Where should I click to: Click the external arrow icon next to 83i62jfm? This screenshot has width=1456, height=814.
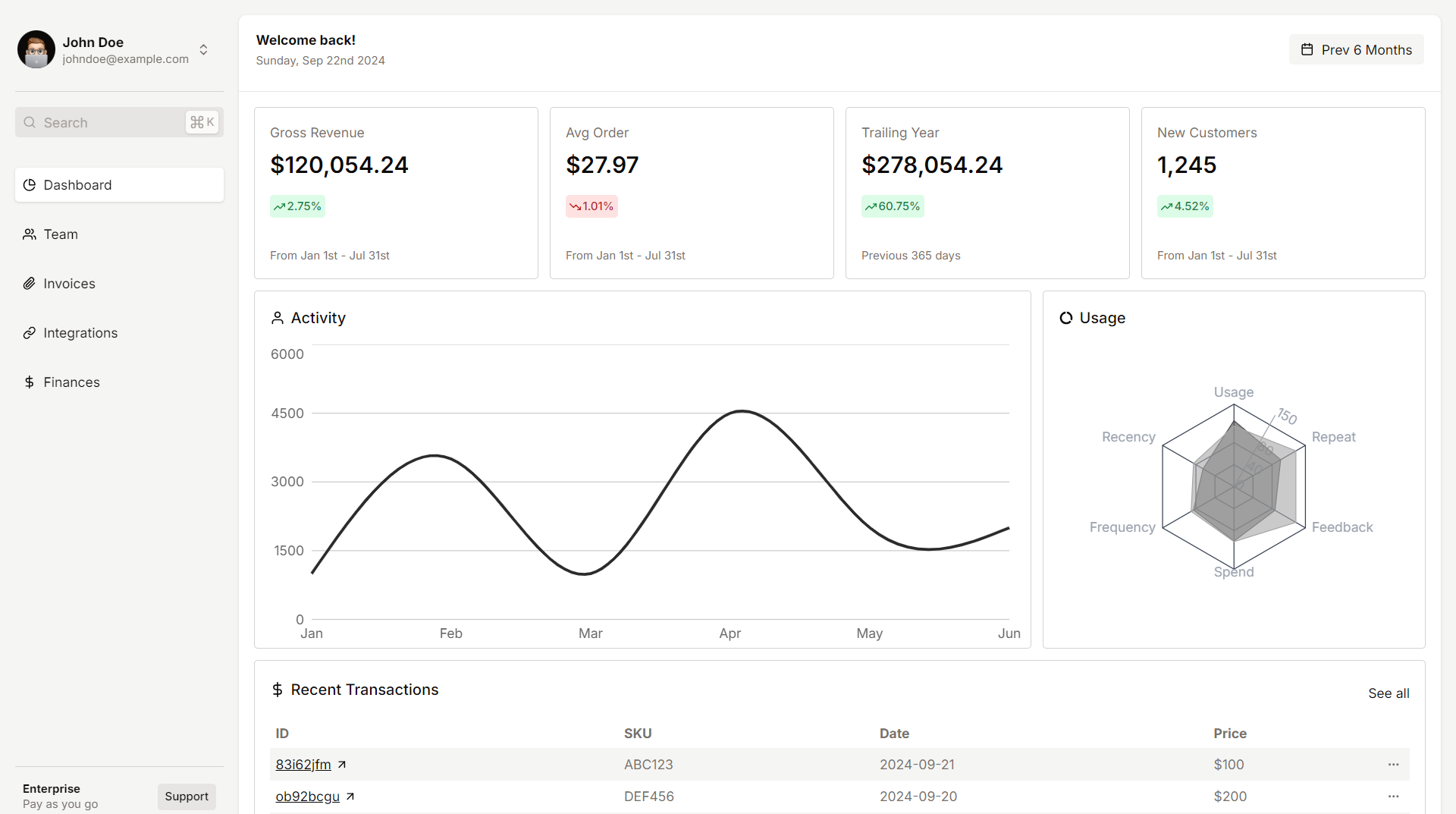tap(342, 765)
